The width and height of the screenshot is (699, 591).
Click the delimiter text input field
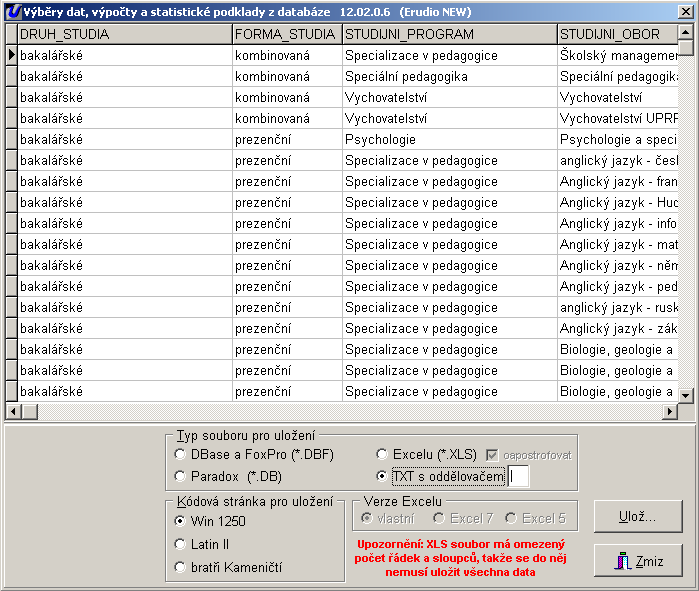tap(518, 477)
